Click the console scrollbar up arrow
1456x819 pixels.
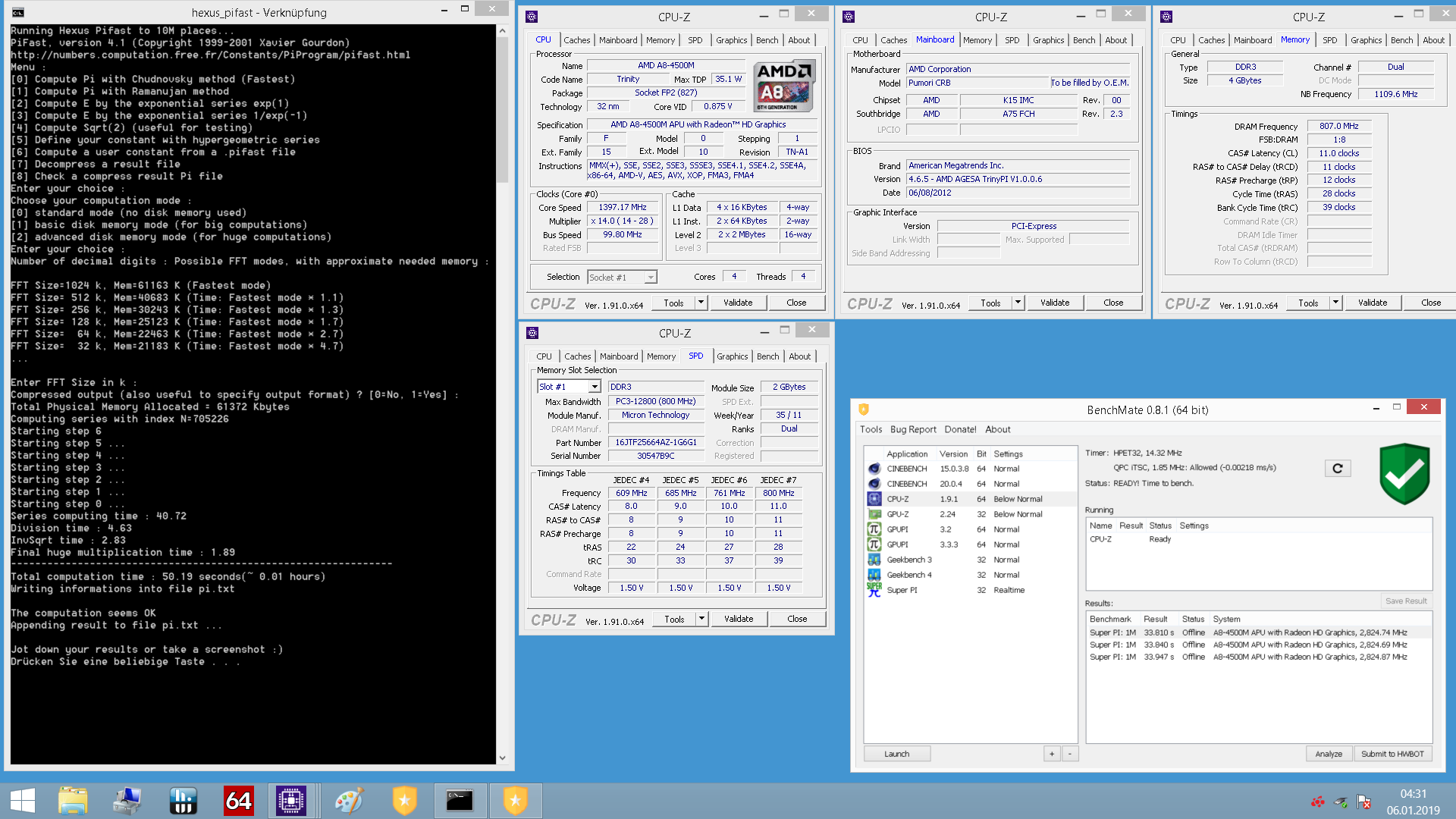(502, 31)
